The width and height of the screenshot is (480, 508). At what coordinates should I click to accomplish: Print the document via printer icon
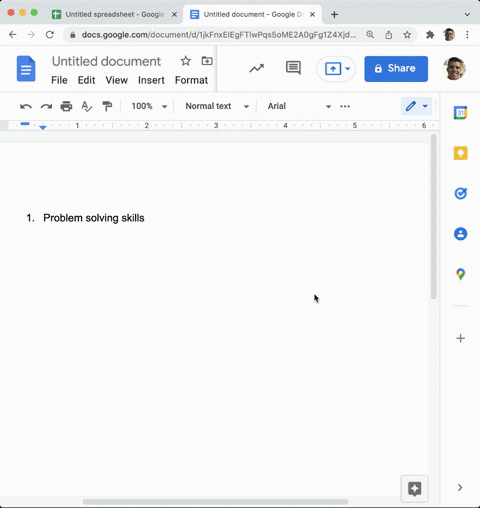66,106
